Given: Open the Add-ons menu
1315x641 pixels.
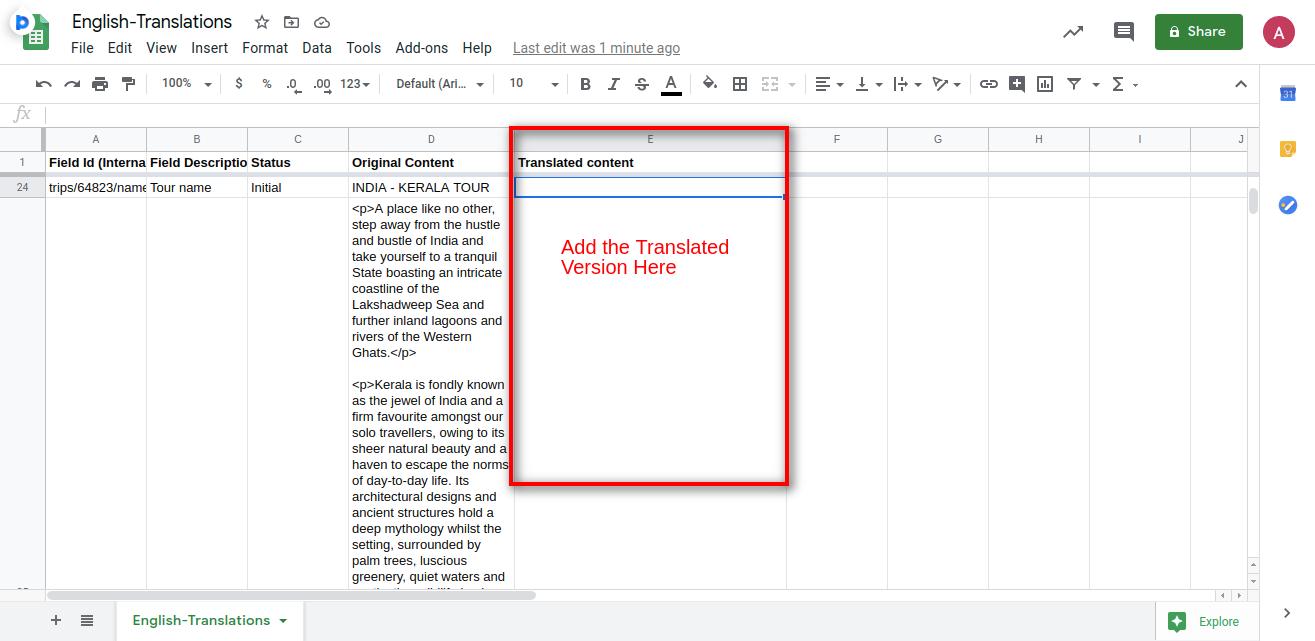Looking at the screenshot, I should [421, 48].
